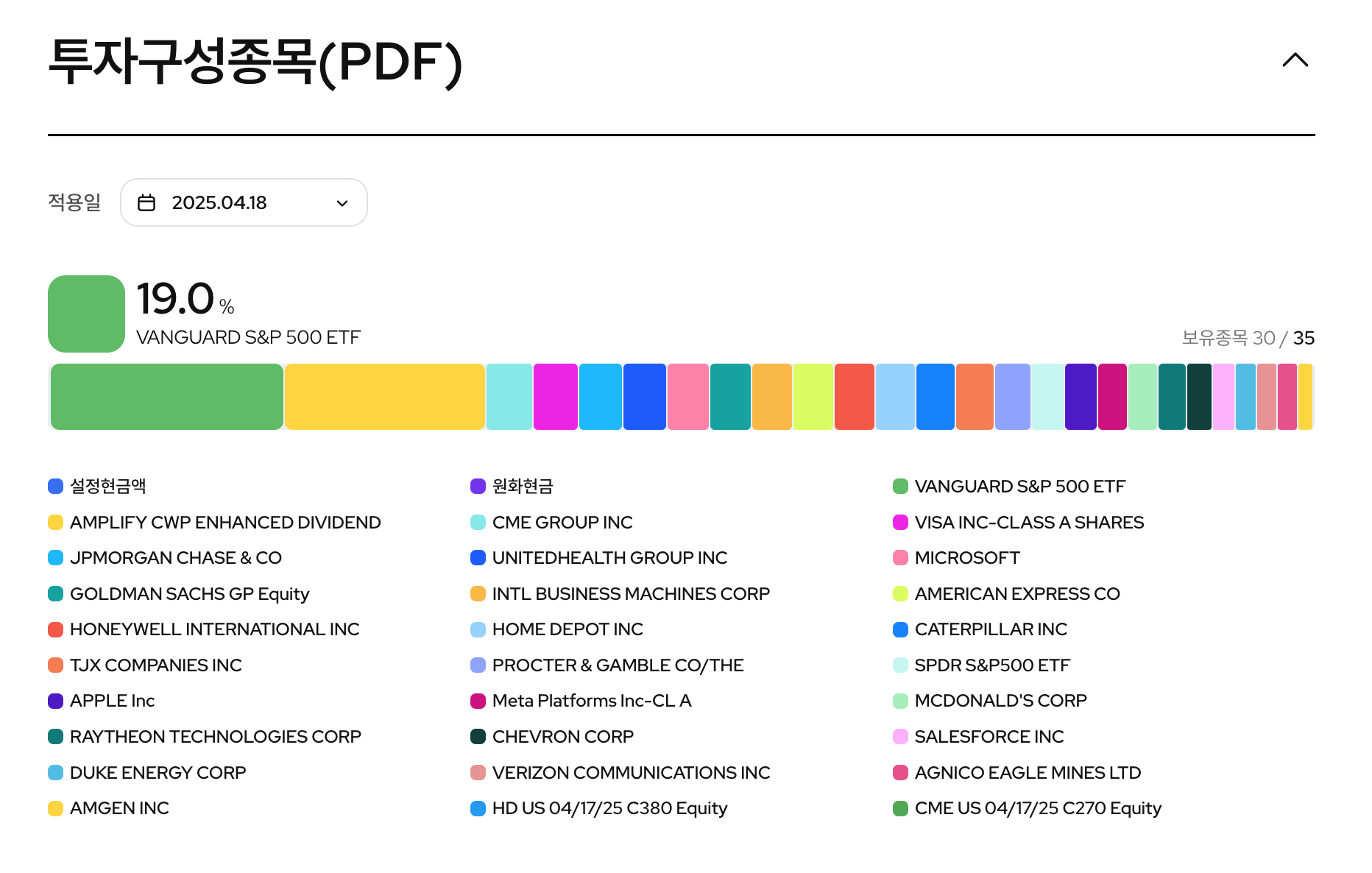Click AMERICAN EXPRESS CO legend entry
1372x873 pixels.
point(1006,594)
